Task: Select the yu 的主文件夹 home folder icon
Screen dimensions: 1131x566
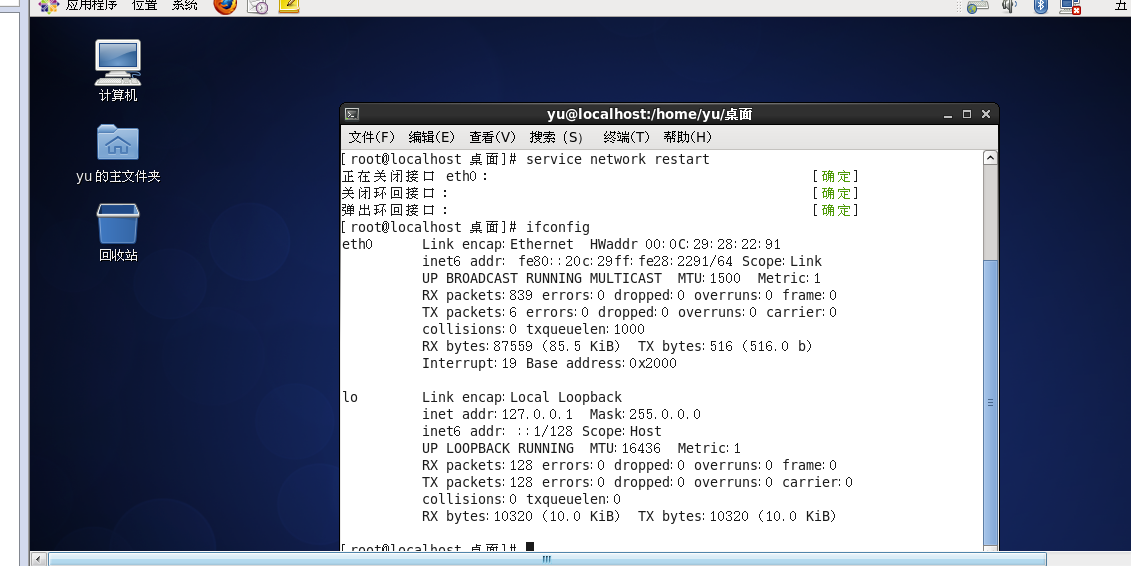Action: click(x=118, y=154)
